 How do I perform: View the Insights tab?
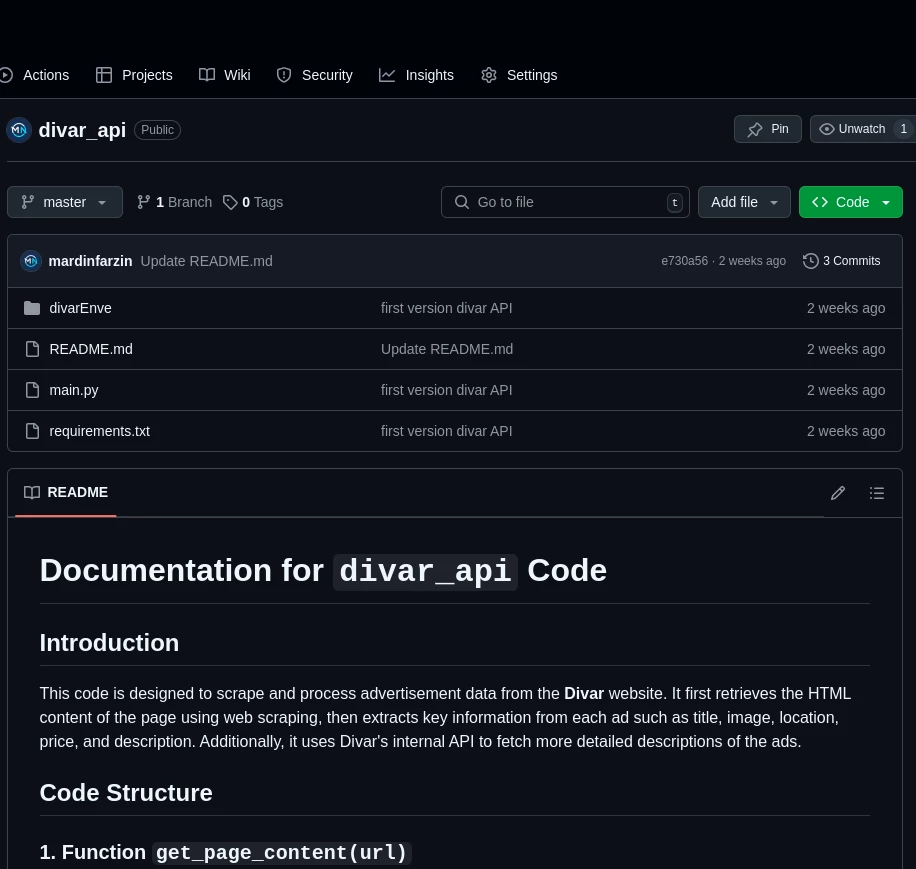pyautogui.click(x=417, y=75)
